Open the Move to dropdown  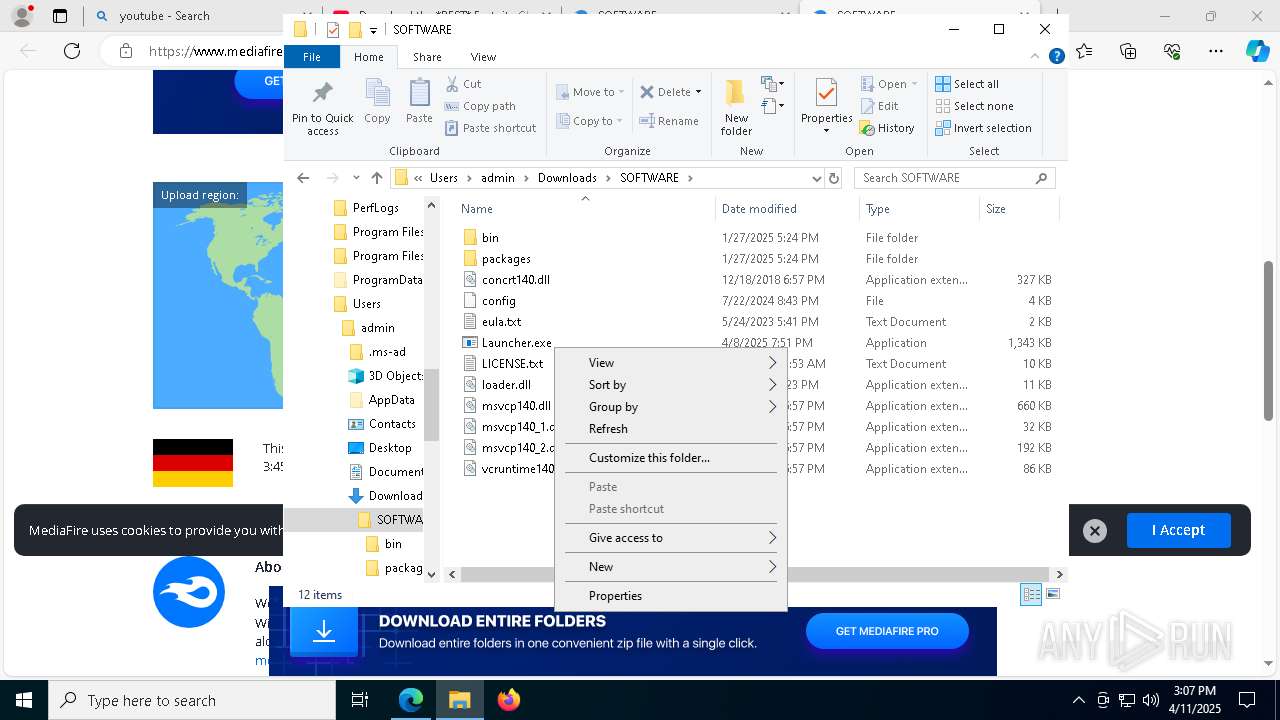590,92
